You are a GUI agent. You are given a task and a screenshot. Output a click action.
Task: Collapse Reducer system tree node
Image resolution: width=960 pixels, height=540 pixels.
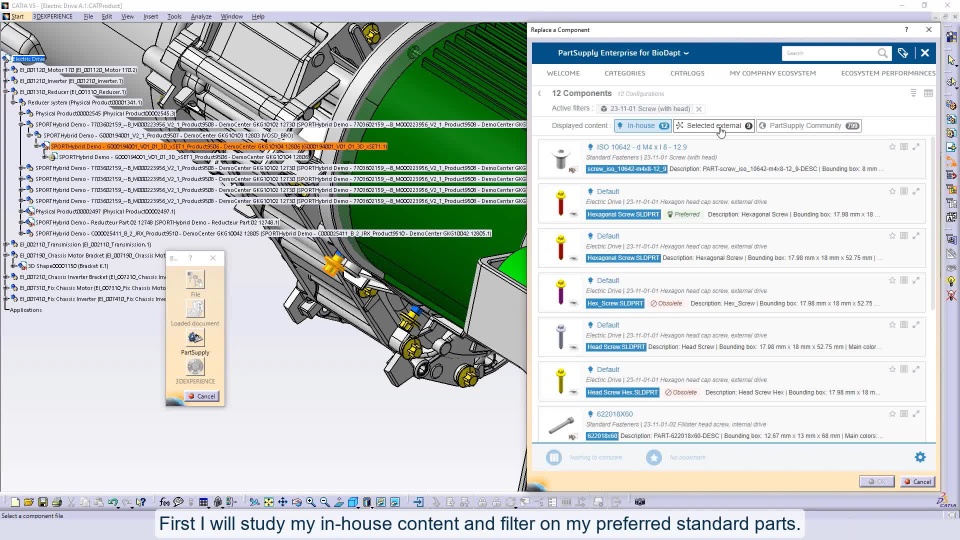point(15,102)
